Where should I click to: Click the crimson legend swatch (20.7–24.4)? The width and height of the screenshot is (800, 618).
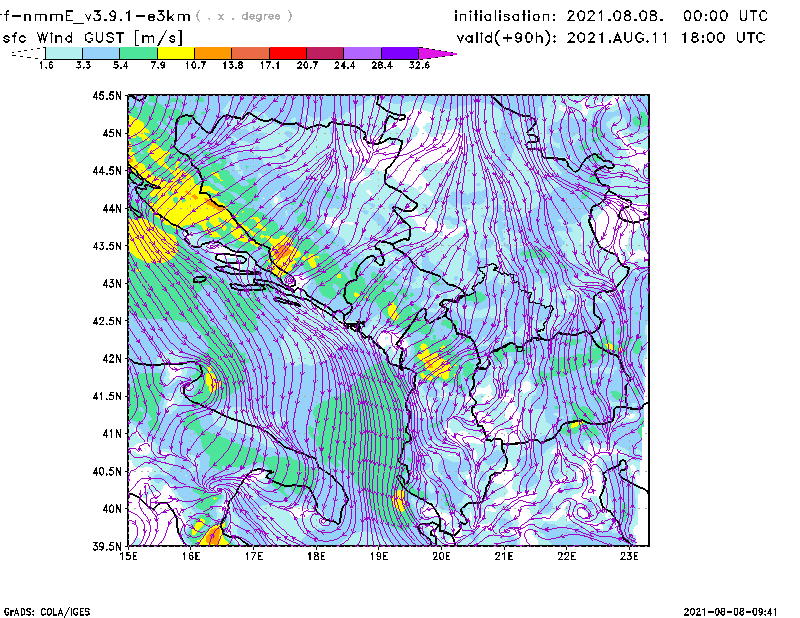click(325, 53)
